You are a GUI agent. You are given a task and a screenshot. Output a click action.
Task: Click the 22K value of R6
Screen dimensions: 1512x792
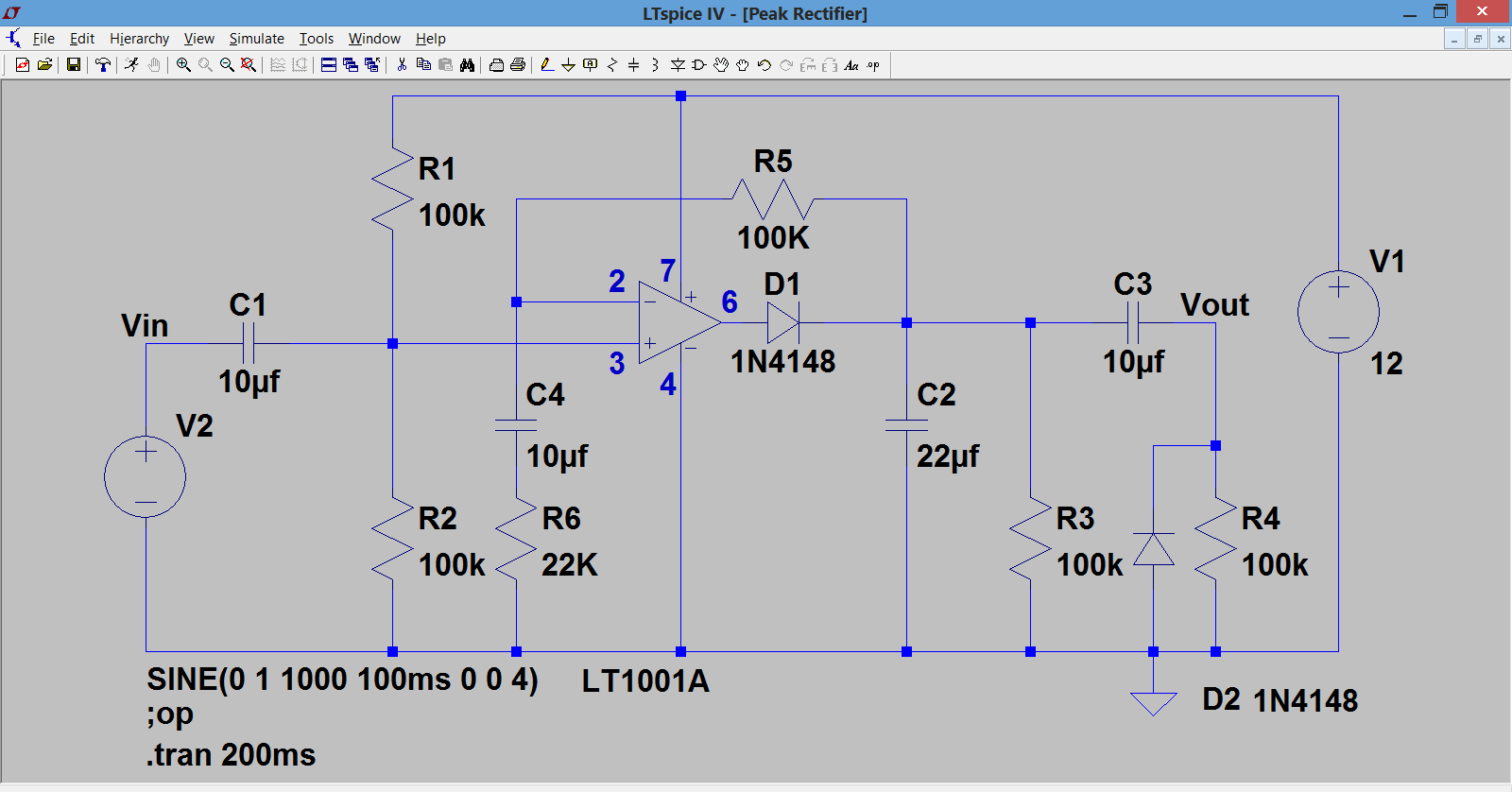570,564
